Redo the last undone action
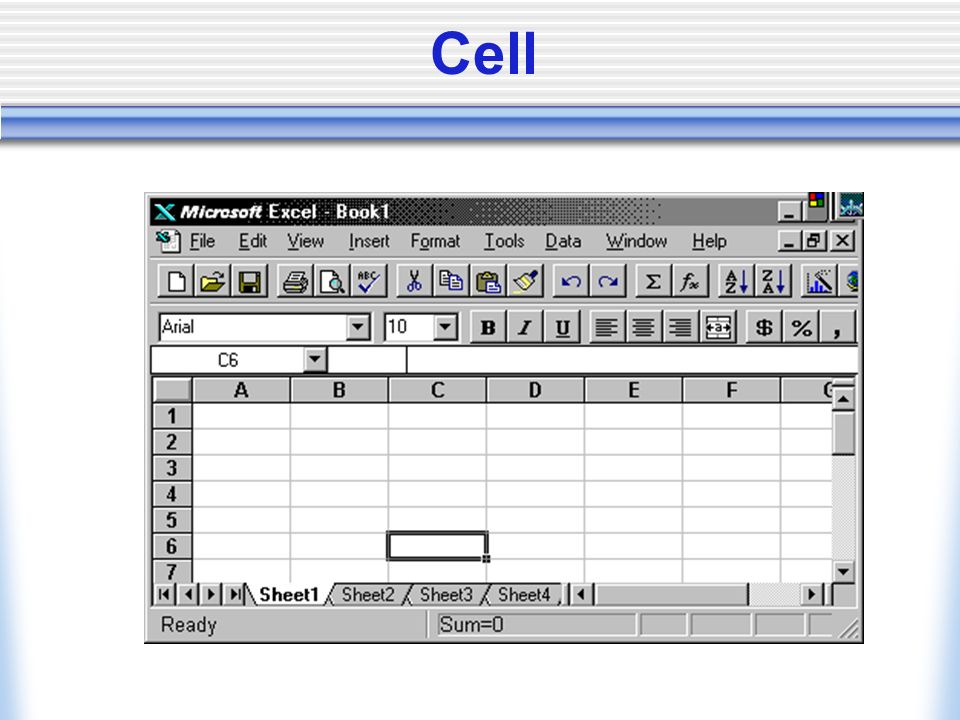960x720 pixels. [607, 282]
